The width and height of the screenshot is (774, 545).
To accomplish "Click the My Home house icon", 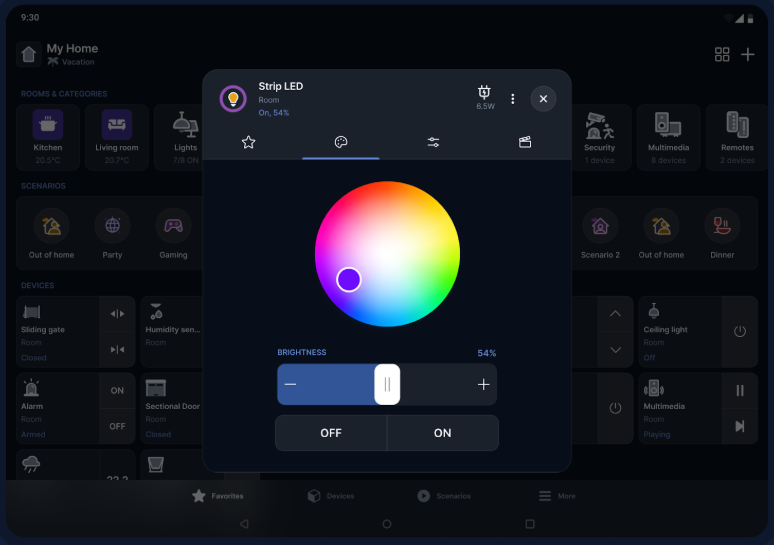I will (29, 54).
